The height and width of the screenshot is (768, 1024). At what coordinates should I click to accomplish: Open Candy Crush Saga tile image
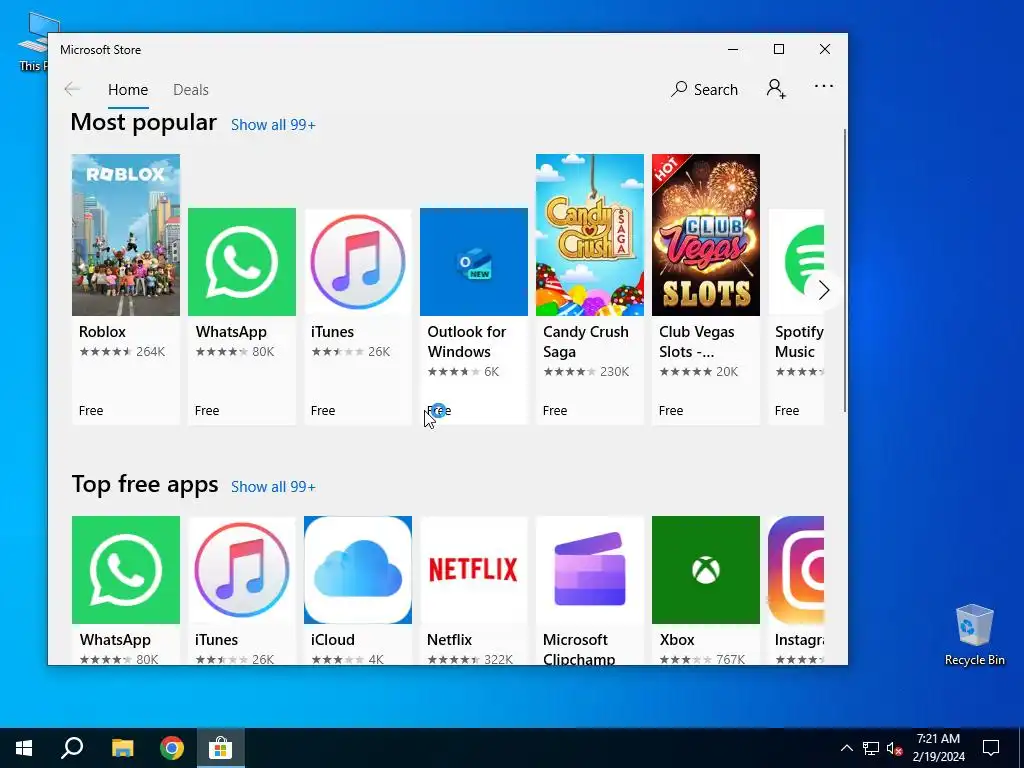click(590, 235)
